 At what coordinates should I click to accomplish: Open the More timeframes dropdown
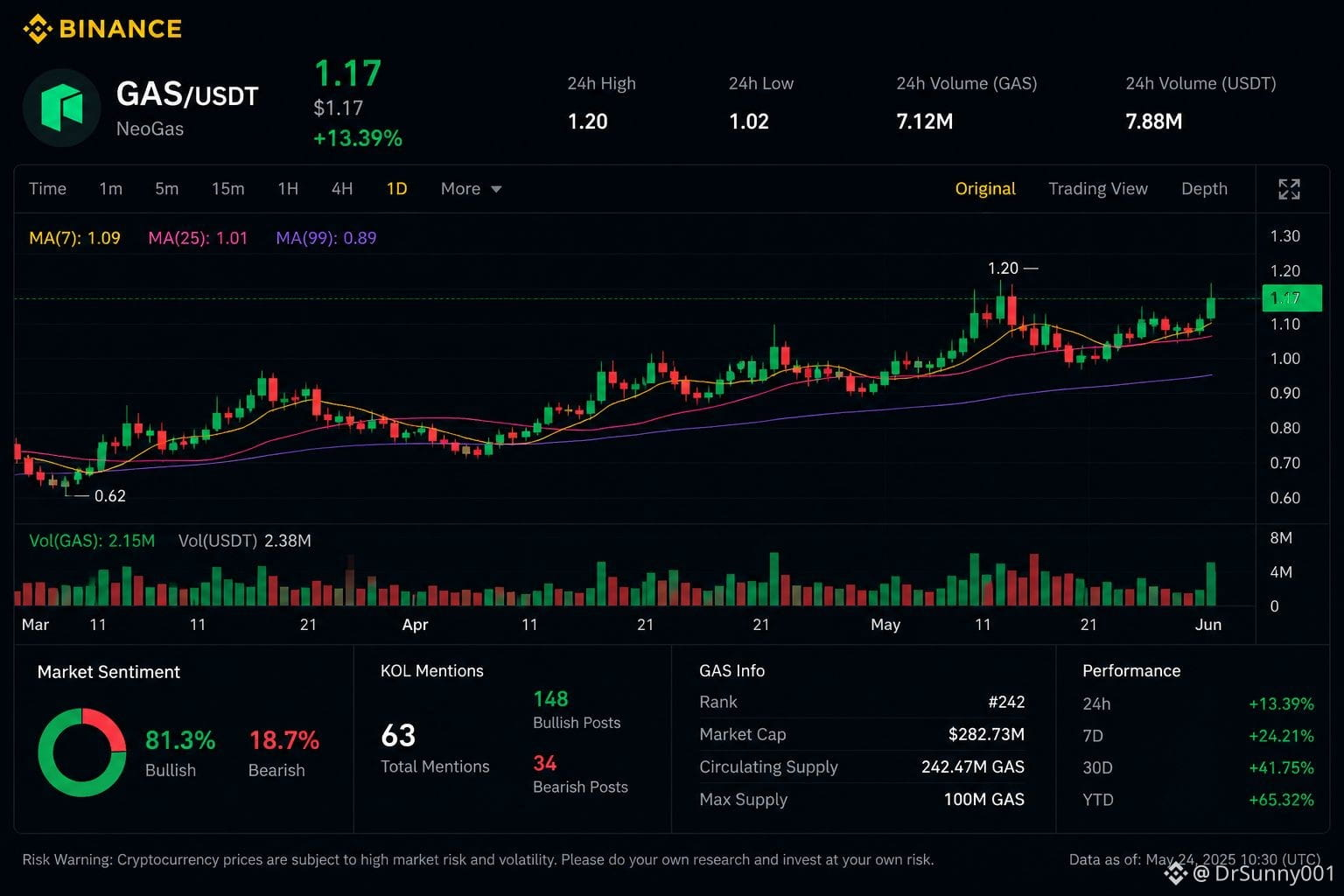471,189
